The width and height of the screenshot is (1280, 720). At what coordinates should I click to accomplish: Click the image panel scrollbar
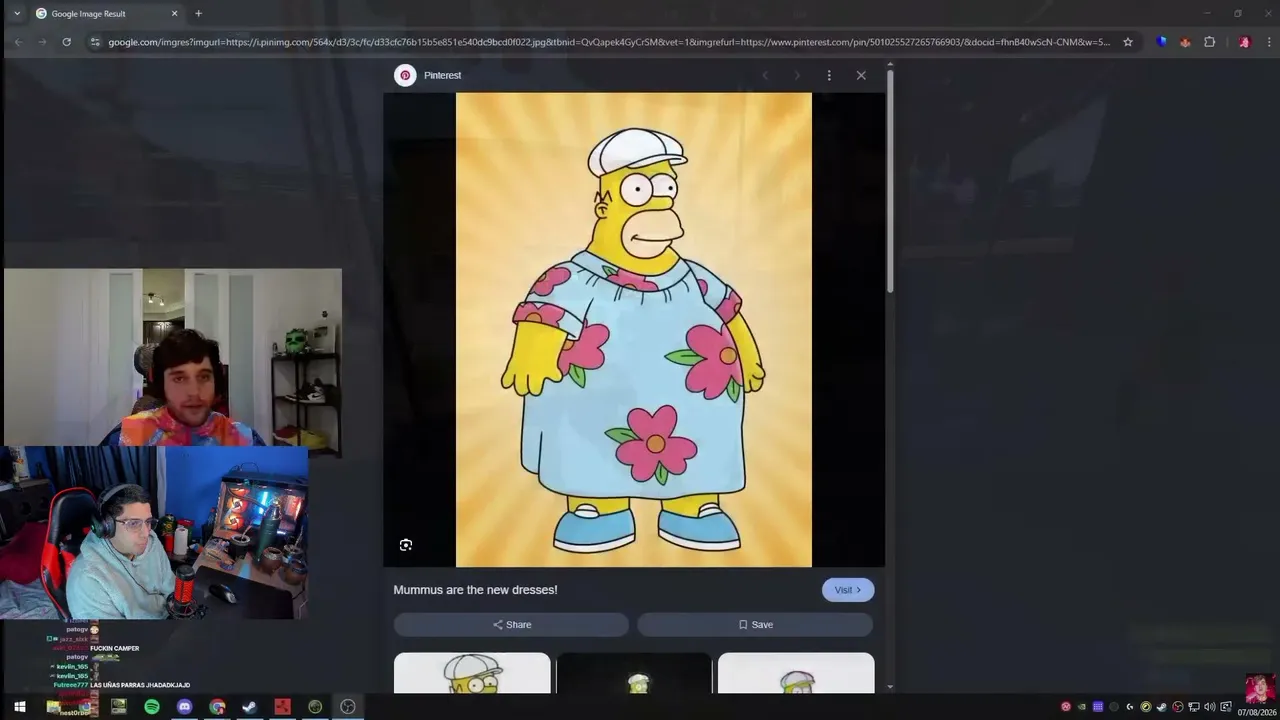(x=890, y=180)
